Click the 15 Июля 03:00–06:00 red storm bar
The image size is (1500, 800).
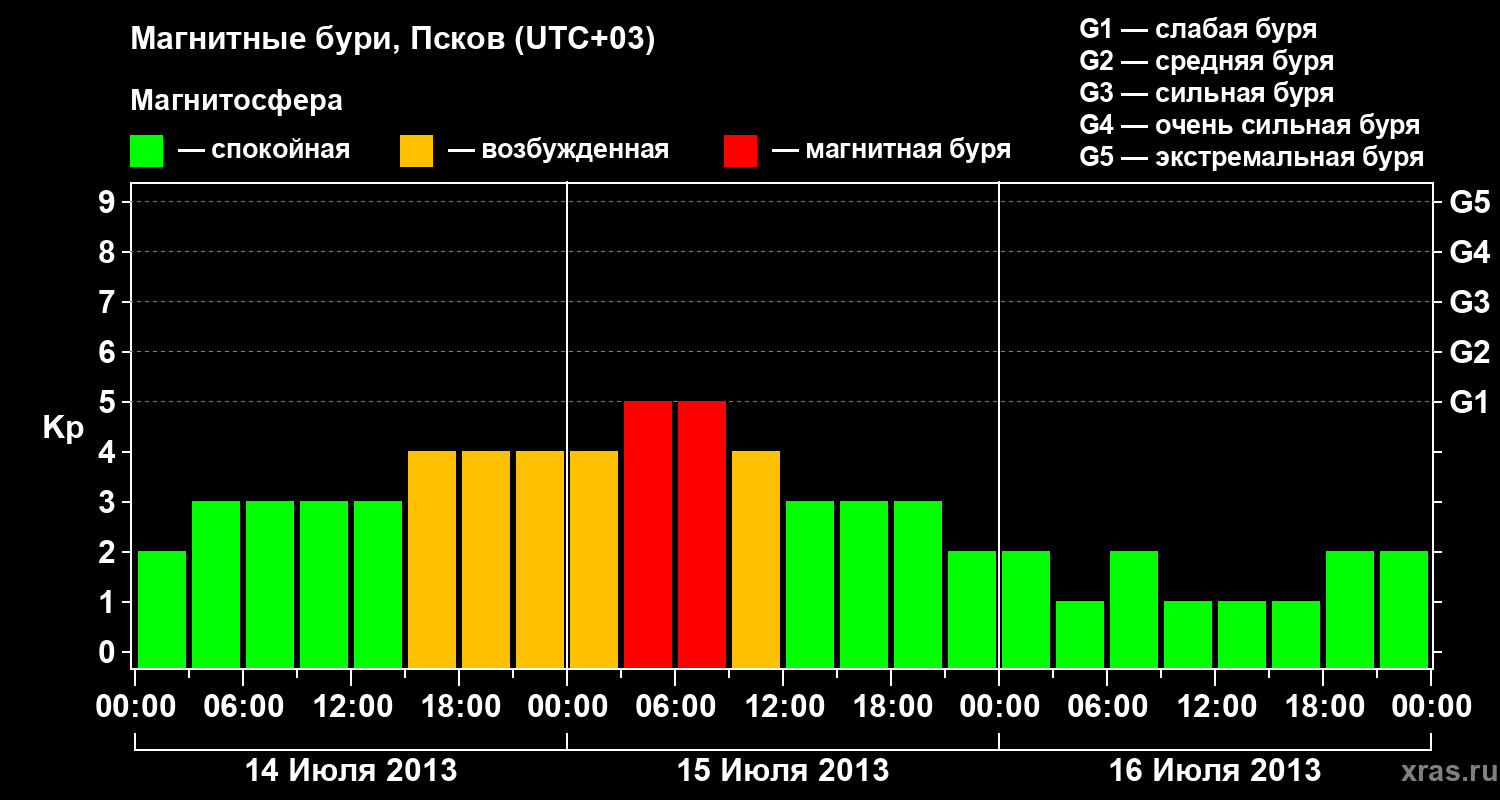(x=648, y=534)
